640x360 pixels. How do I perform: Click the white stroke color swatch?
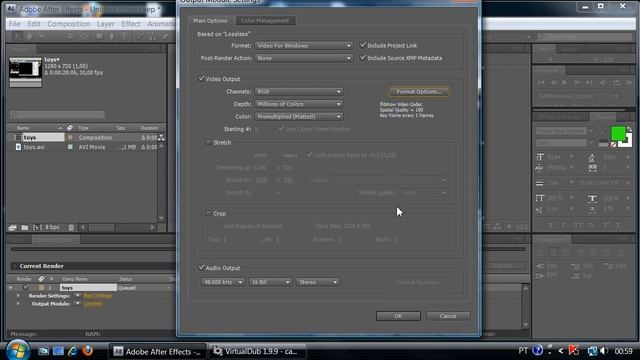tap(629, 142)
